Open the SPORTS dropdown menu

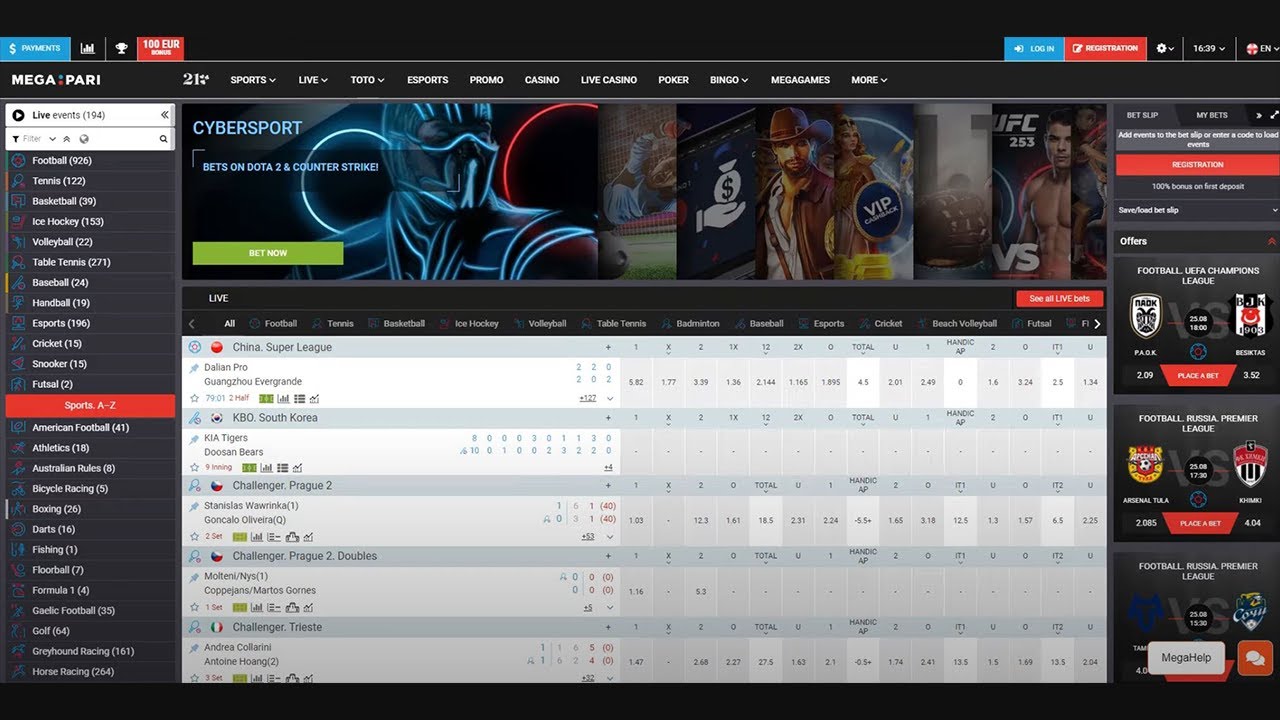pos(253,80)
